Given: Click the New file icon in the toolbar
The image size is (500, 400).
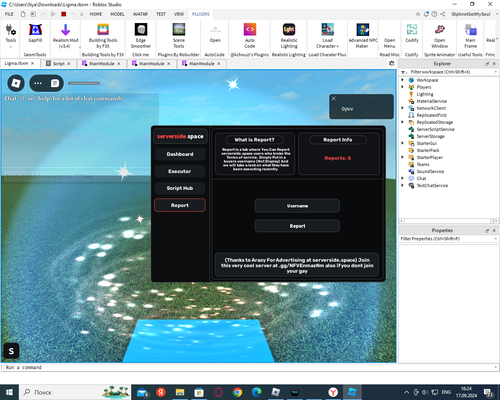Looking at the screenshot, I should (x=23, y=14).
